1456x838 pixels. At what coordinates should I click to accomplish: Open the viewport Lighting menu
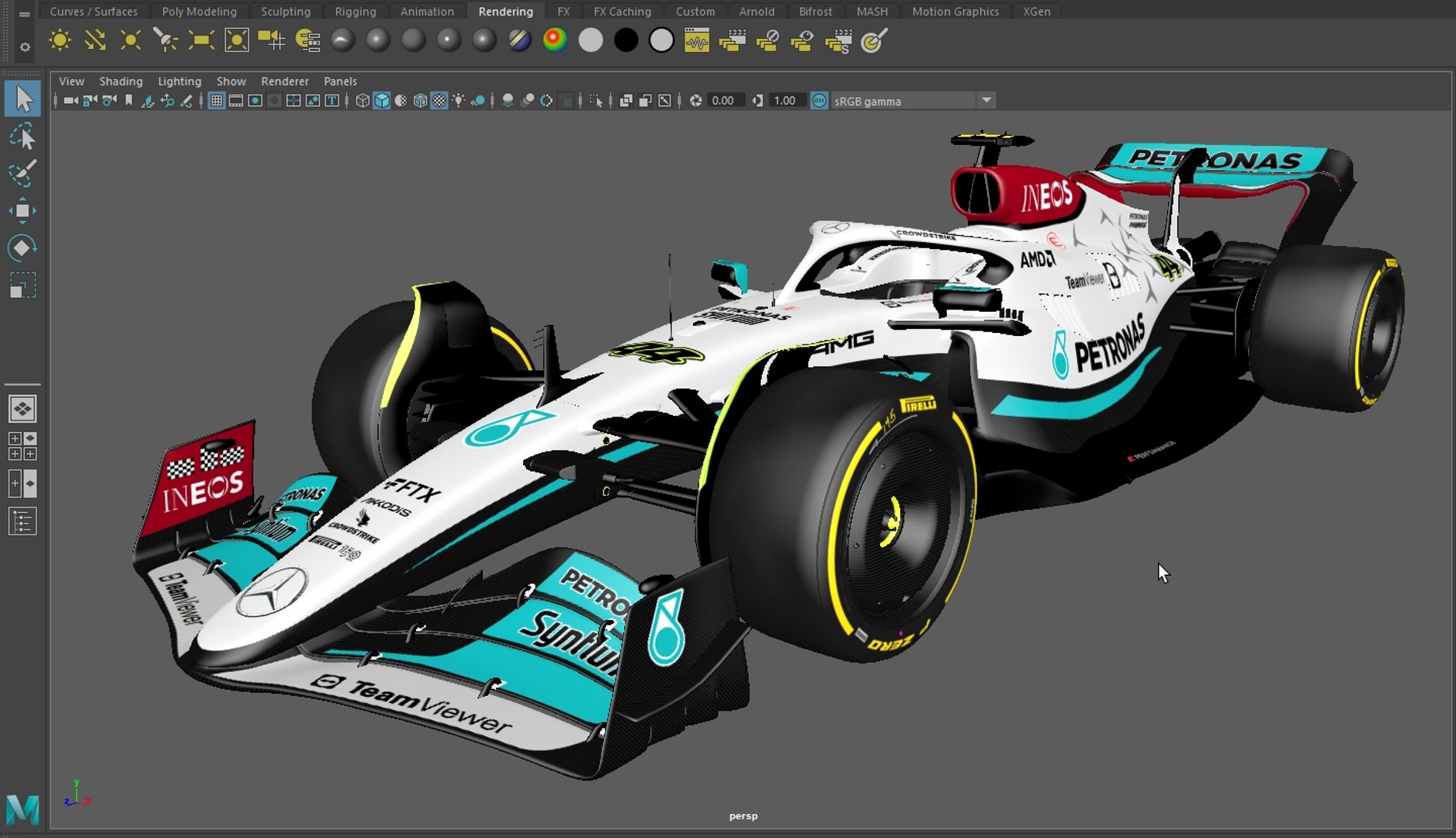[179, 81]
